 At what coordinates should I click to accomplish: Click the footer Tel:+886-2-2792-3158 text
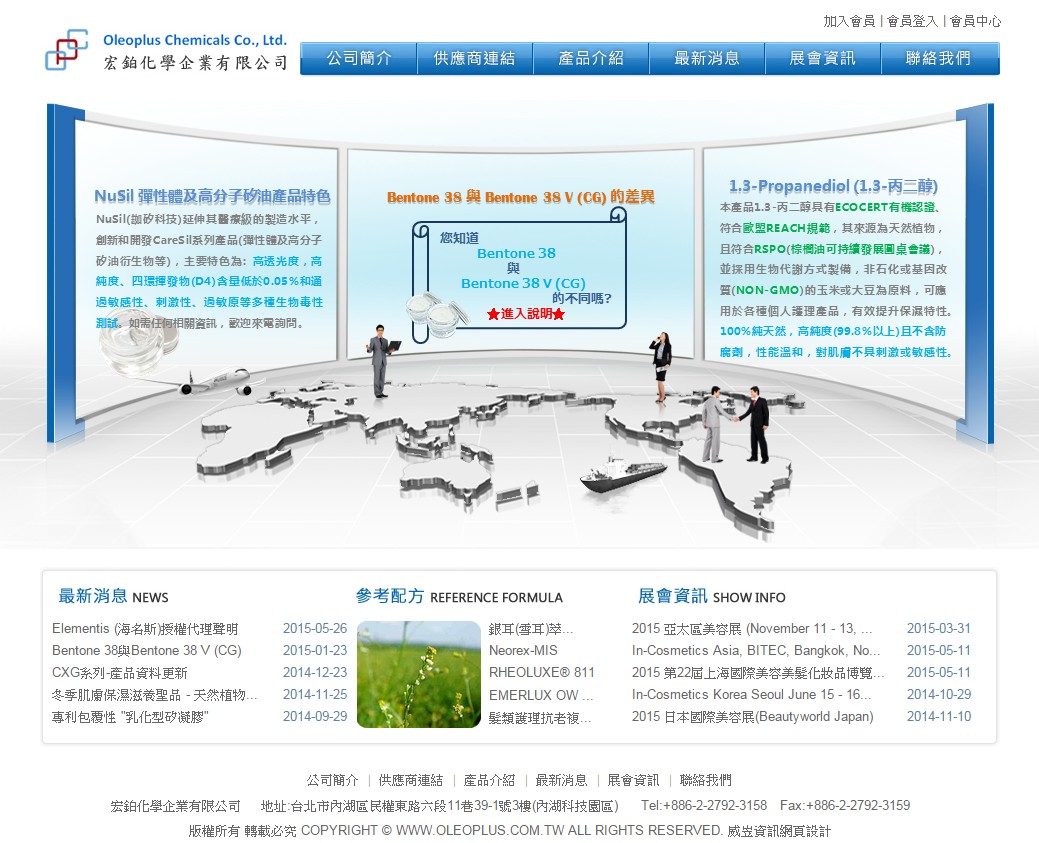pyautogui.click(x=704, y=806)
